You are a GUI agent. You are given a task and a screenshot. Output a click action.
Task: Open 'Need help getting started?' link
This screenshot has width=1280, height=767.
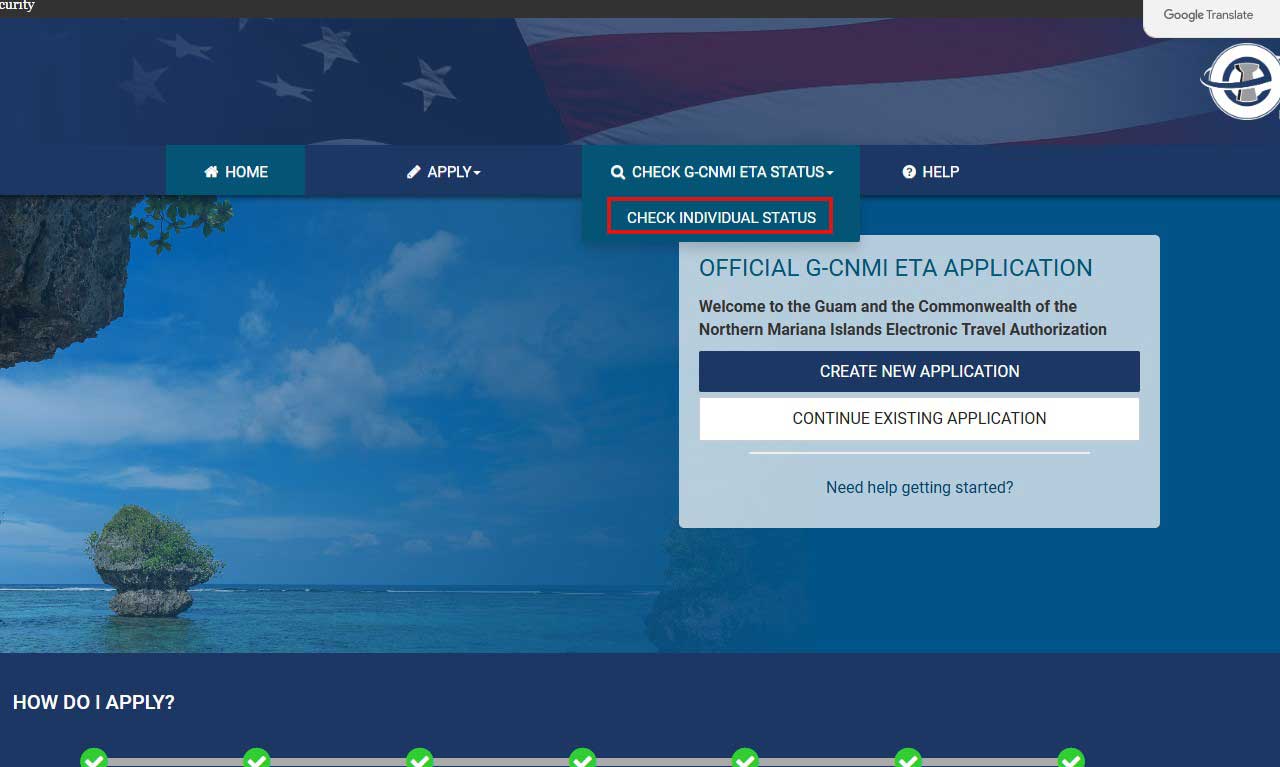pyautogui.click(x=919, y=488)
